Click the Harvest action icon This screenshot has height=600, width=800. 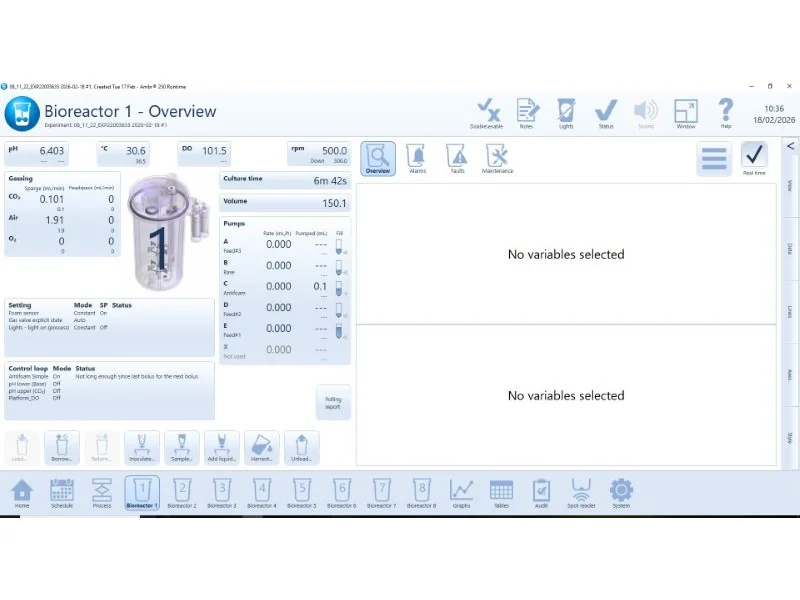coord(262,447)
